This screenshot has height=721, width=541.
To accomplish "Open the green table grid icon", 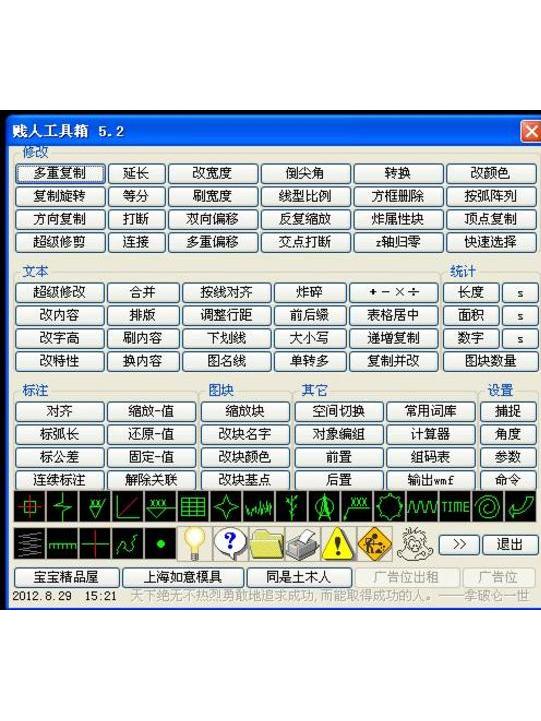I will [x=193, y=506].
